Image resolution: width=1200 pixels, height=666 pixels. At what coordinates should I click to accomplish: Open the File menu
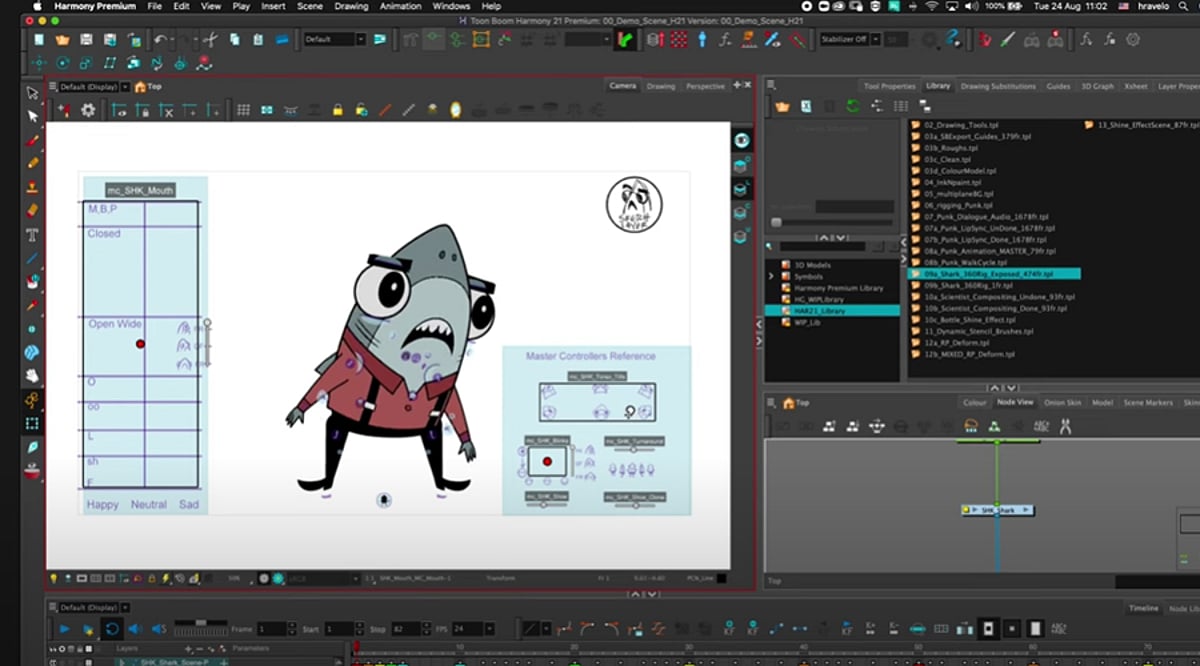(154, 6)
